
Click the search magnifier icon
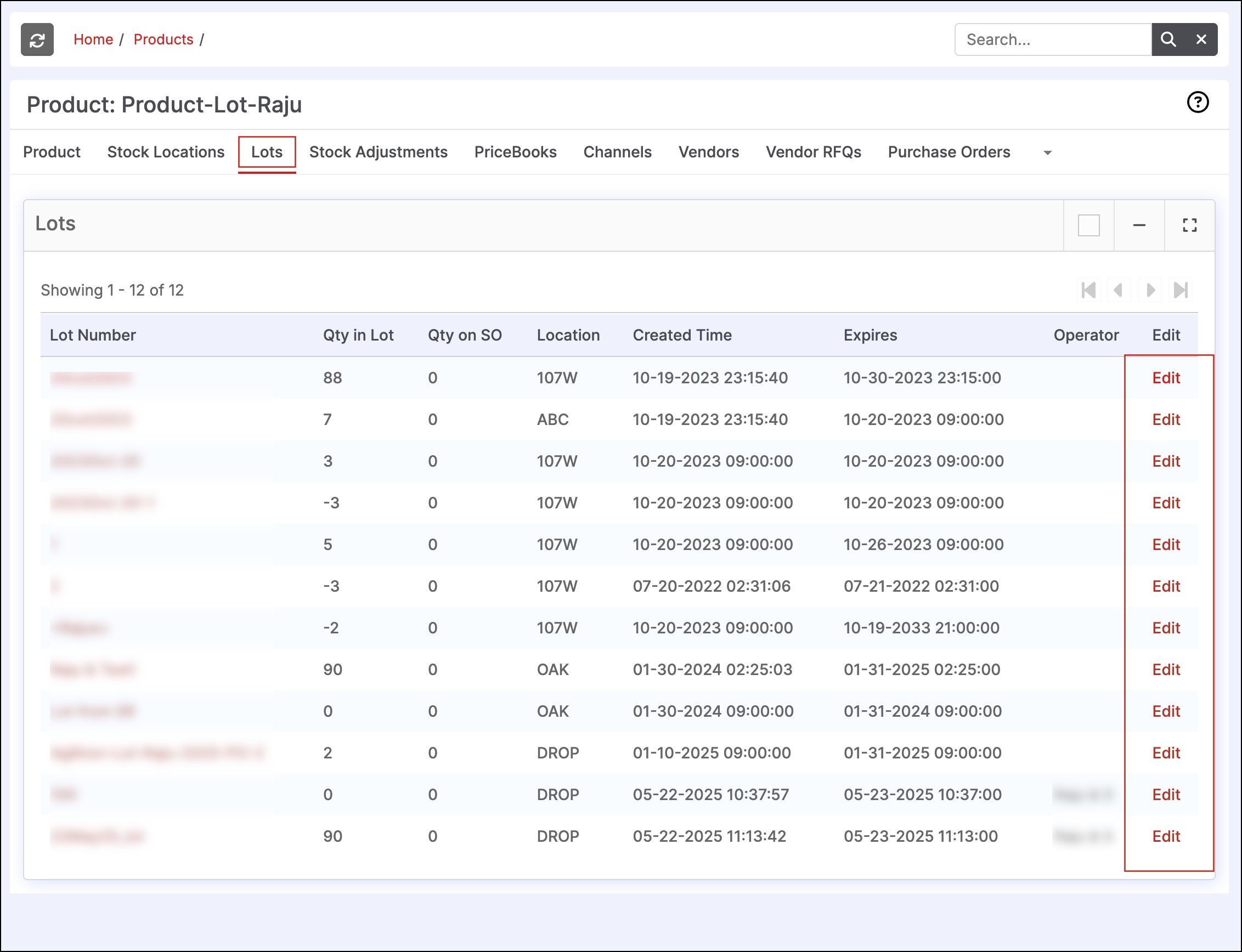[x=1168, y=39]
